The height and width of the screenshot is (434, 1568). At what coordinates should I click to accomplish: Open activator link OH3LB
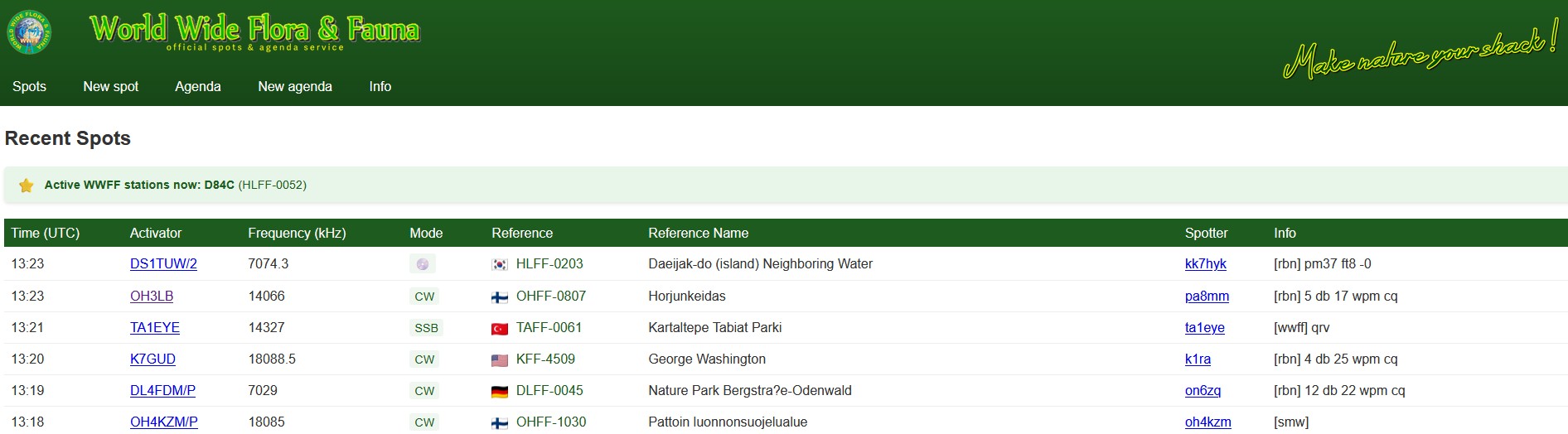point(152,297)
